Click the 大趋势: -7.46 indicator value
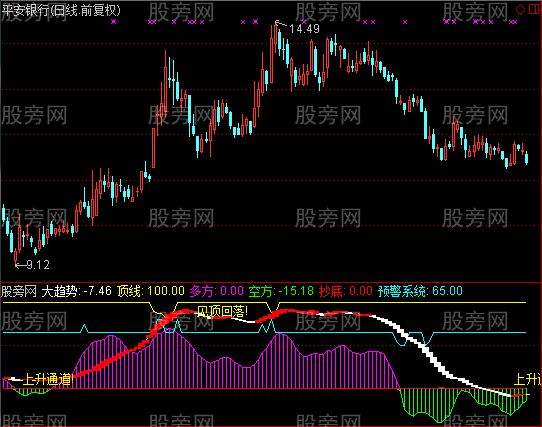The width and height of the screenshot is (542, 427). pyautogui.click(x=76, y=291)
